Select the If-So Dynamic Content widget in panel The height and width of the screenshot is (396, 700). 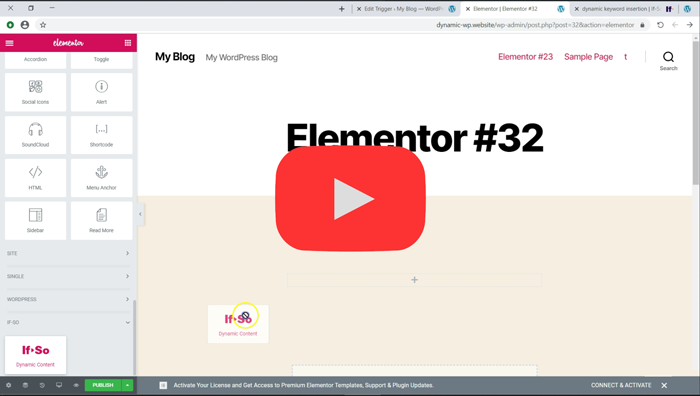tap(35, 355)
